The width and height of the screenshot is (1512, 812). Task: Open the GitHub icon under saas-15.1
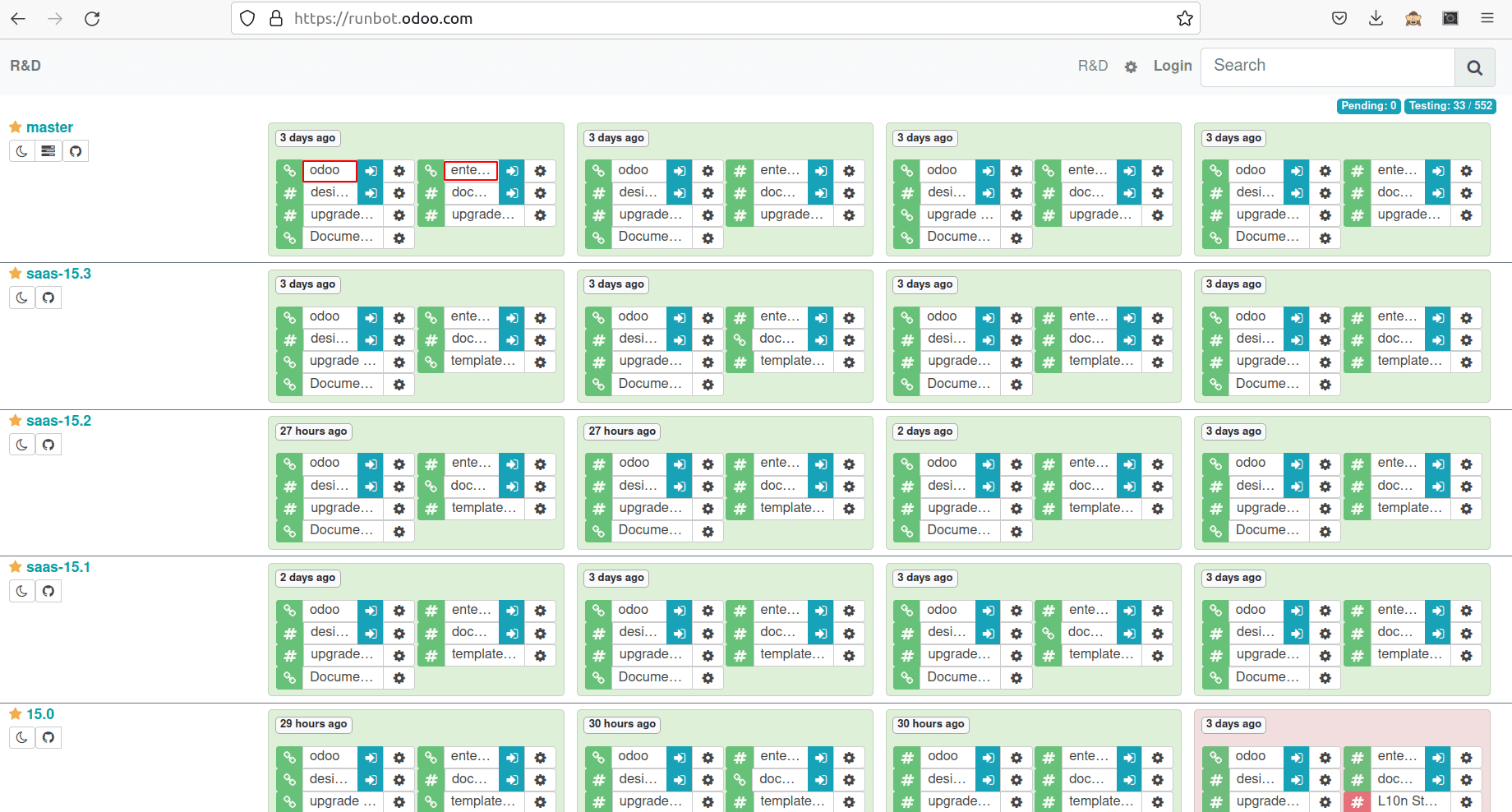[48, 591]
